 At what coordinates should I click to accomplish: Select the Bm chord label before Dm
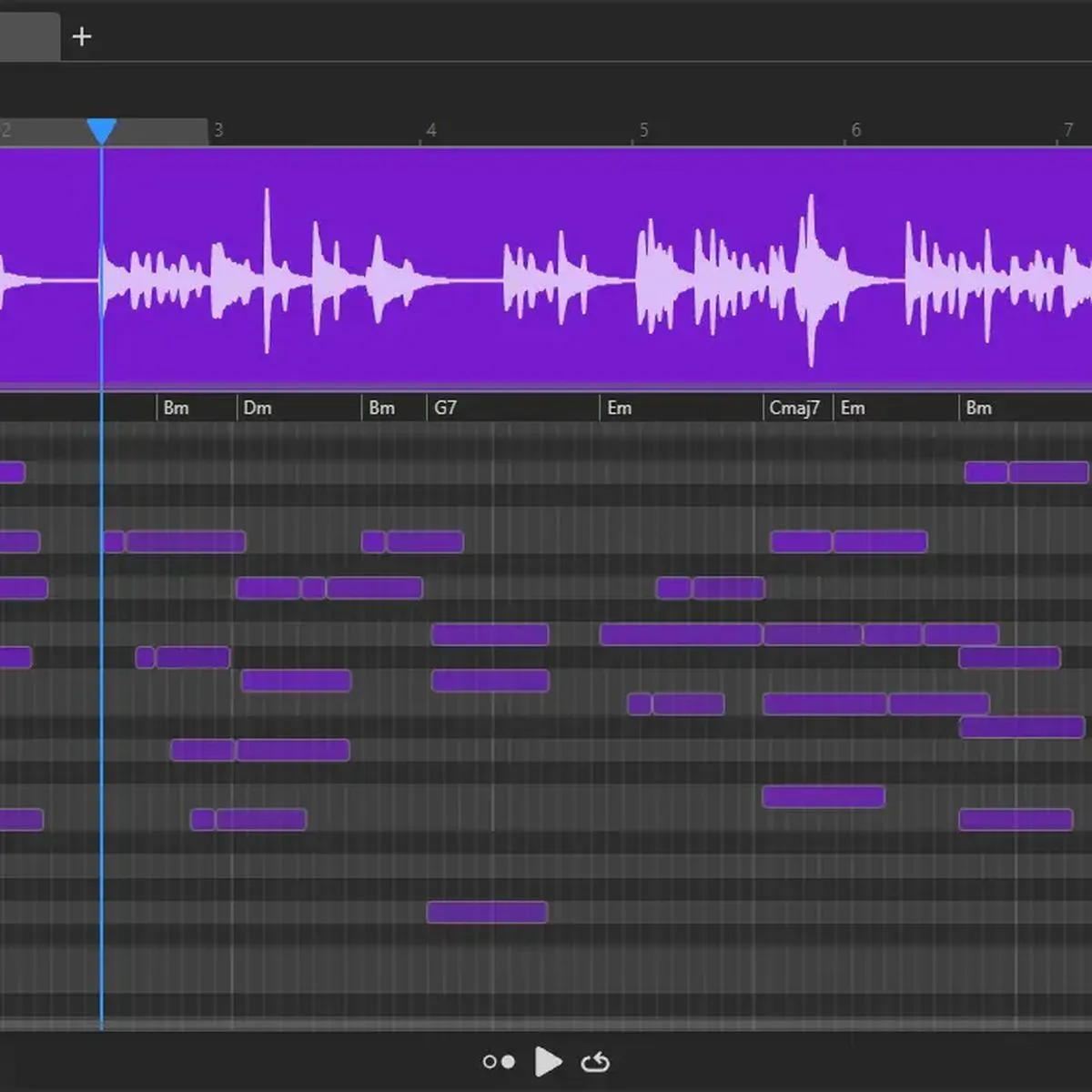(x=176, y=408)
